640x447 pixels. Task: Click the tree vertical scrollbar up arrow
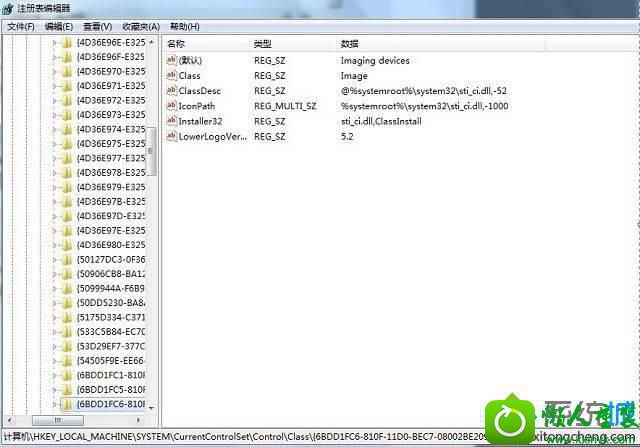151,42
